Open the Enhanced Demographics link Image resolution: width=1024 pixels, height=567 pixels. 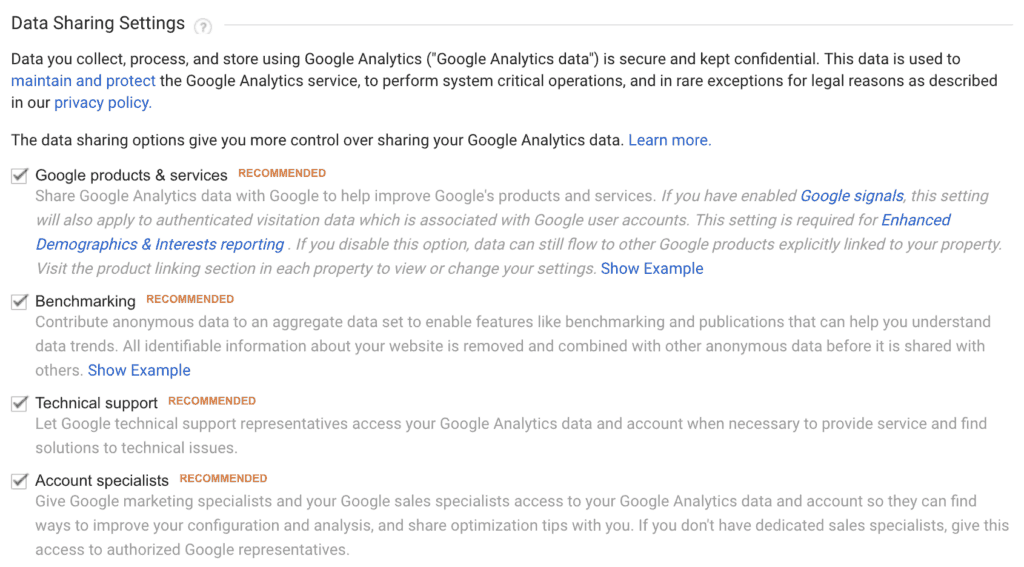click(x=916, y=220)
